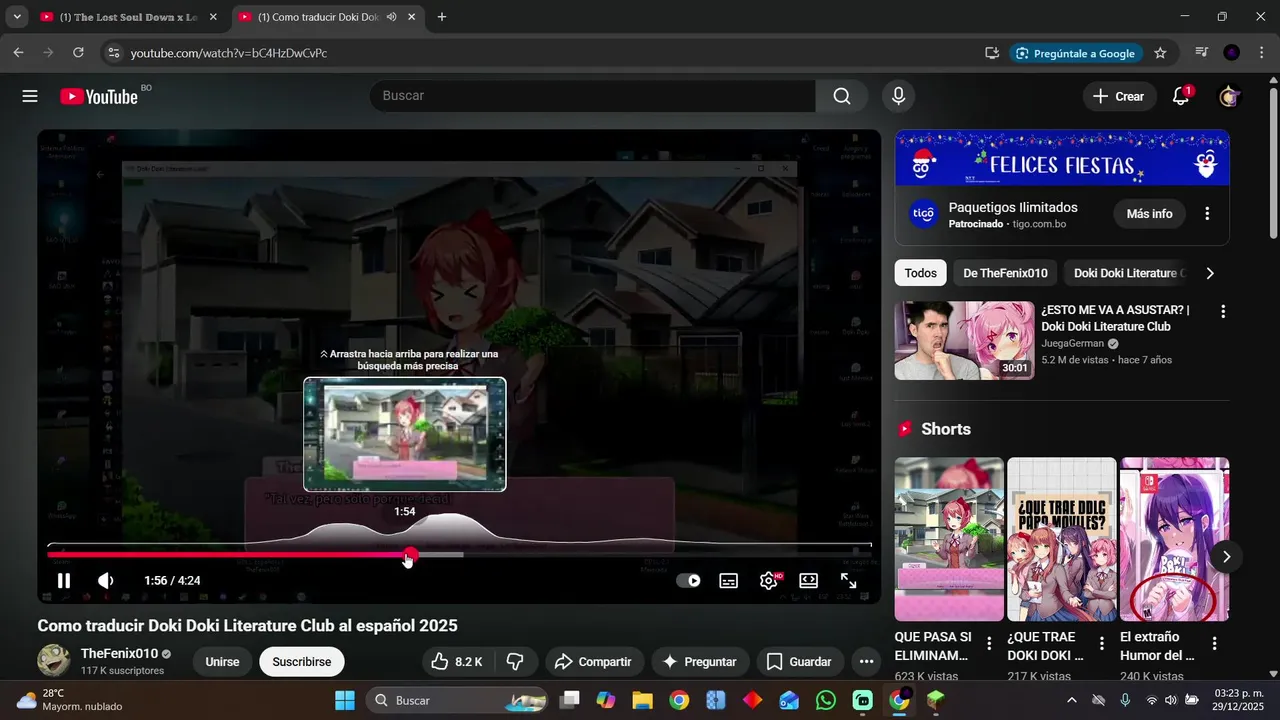Open options for ¿ESTO ME VA A ASUSTAR? video
1280x720 pixels.
tap(1222, 312)
